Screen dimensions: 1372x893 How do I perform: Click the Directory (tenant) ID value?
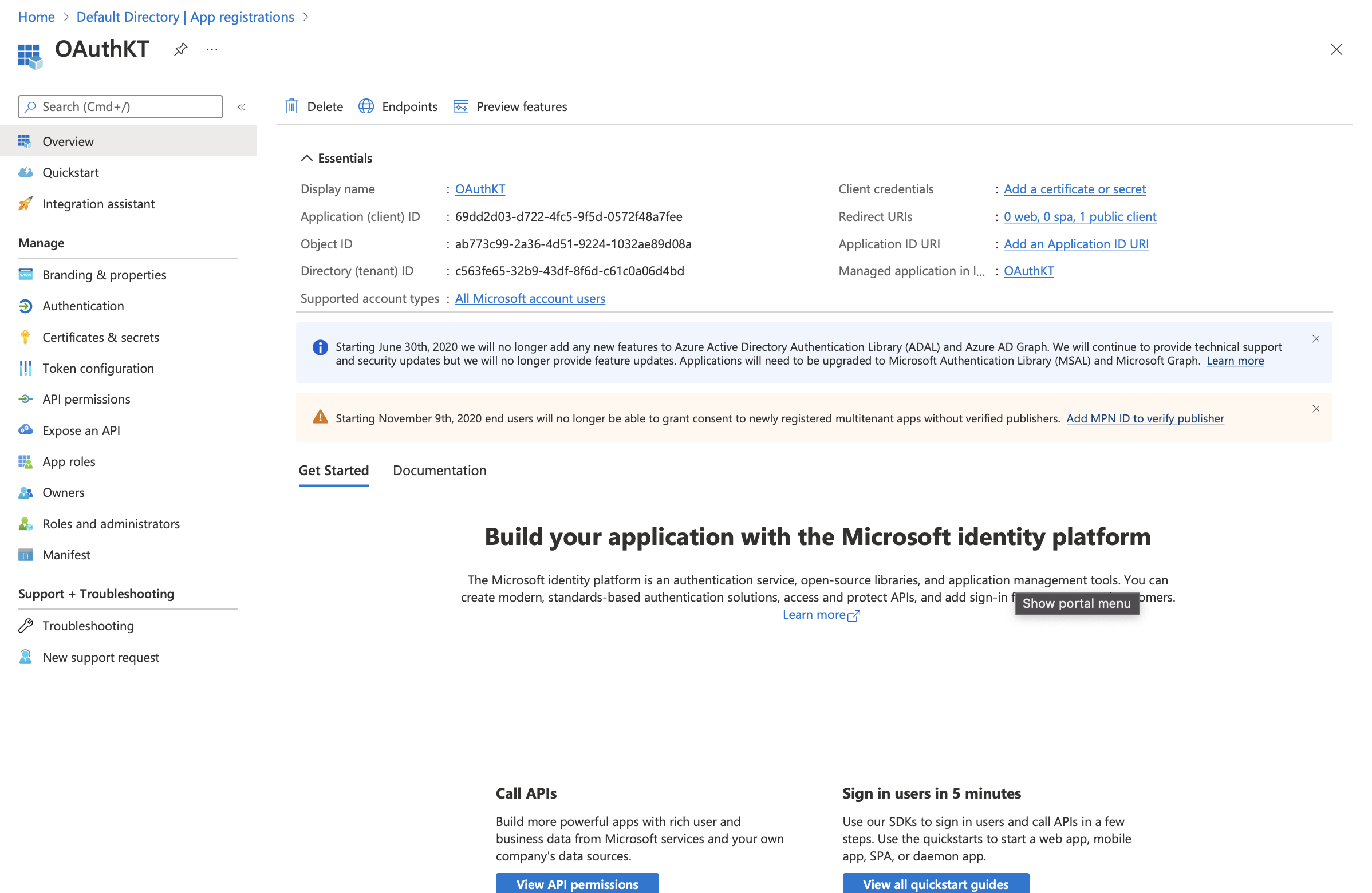pyautogui.click(x=570, y=271)
